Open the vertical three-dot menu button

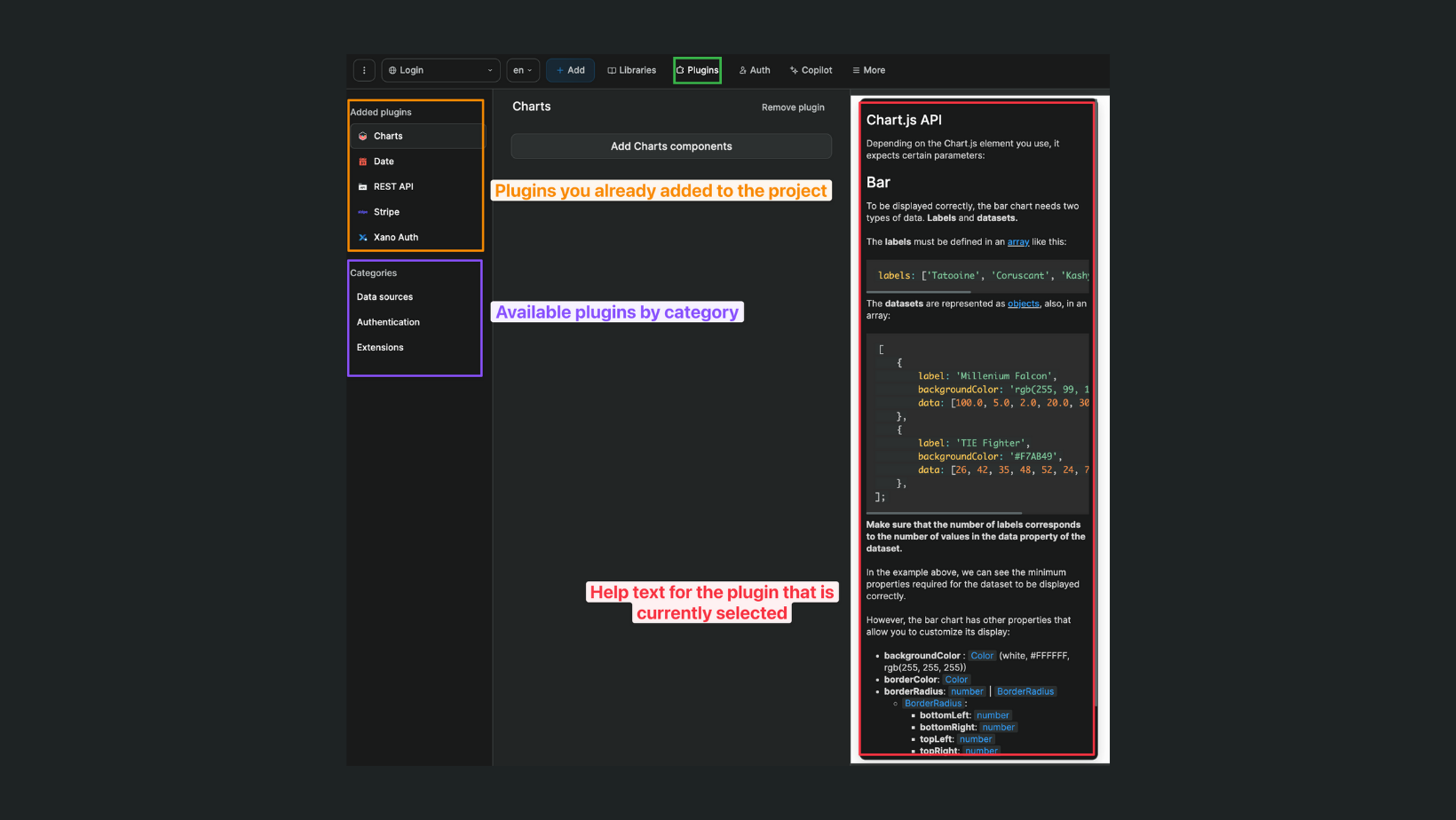pyautogui.click(x=364, y=70)
